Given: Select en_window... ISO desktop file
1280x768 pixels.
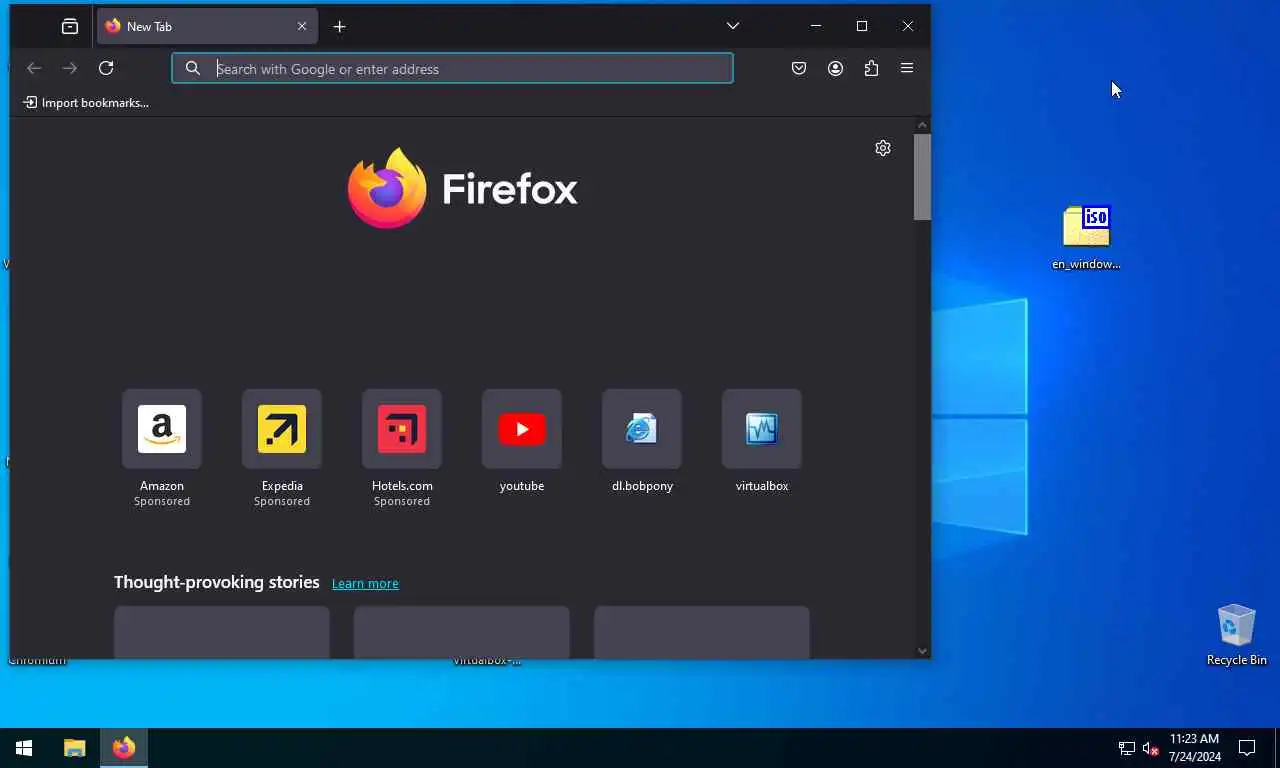Looking at the screenshot, I should [x=1086, y=238].
